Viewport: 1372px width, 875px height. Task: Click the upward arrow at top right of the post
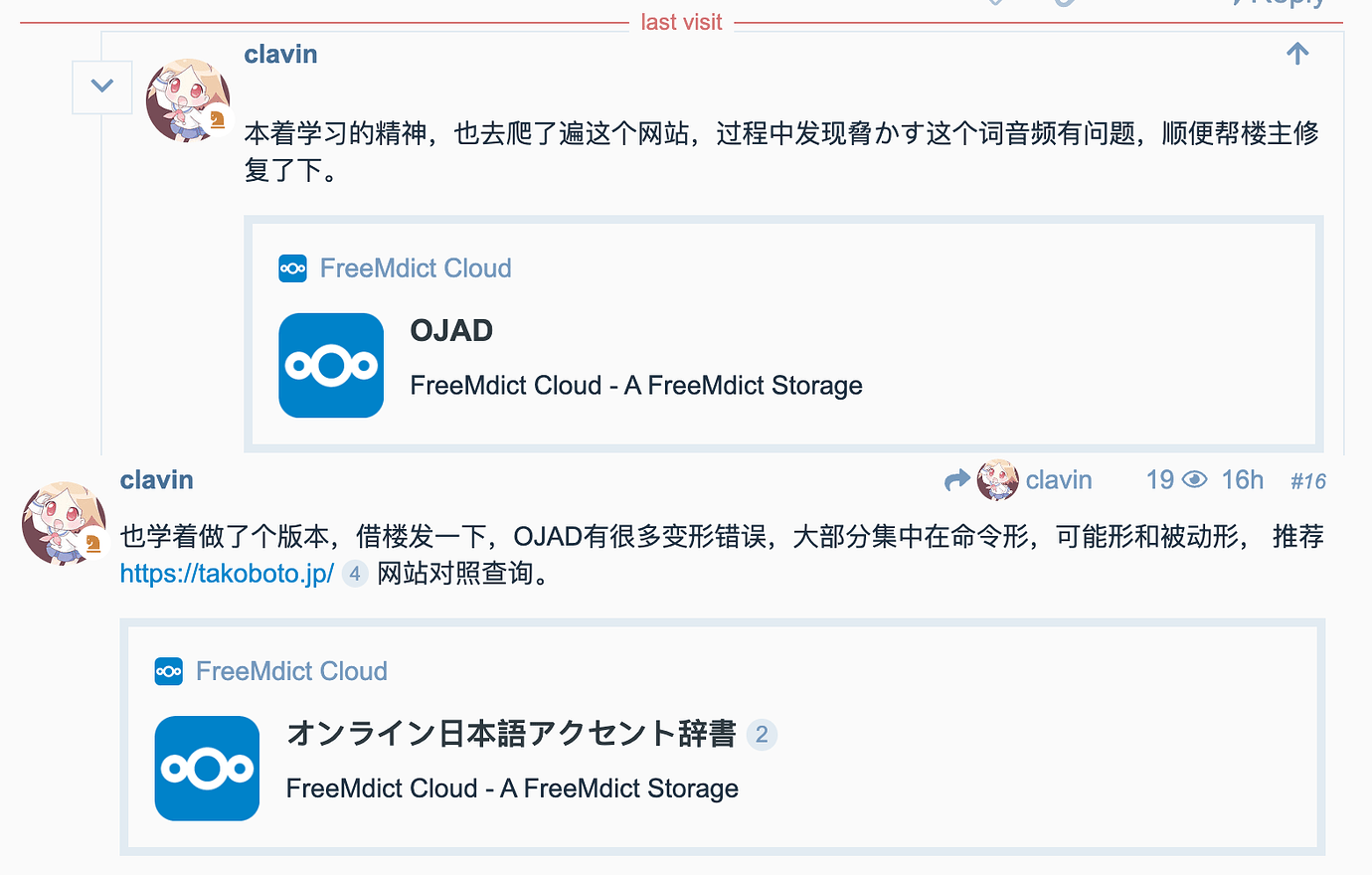[x=1297, y=53]
